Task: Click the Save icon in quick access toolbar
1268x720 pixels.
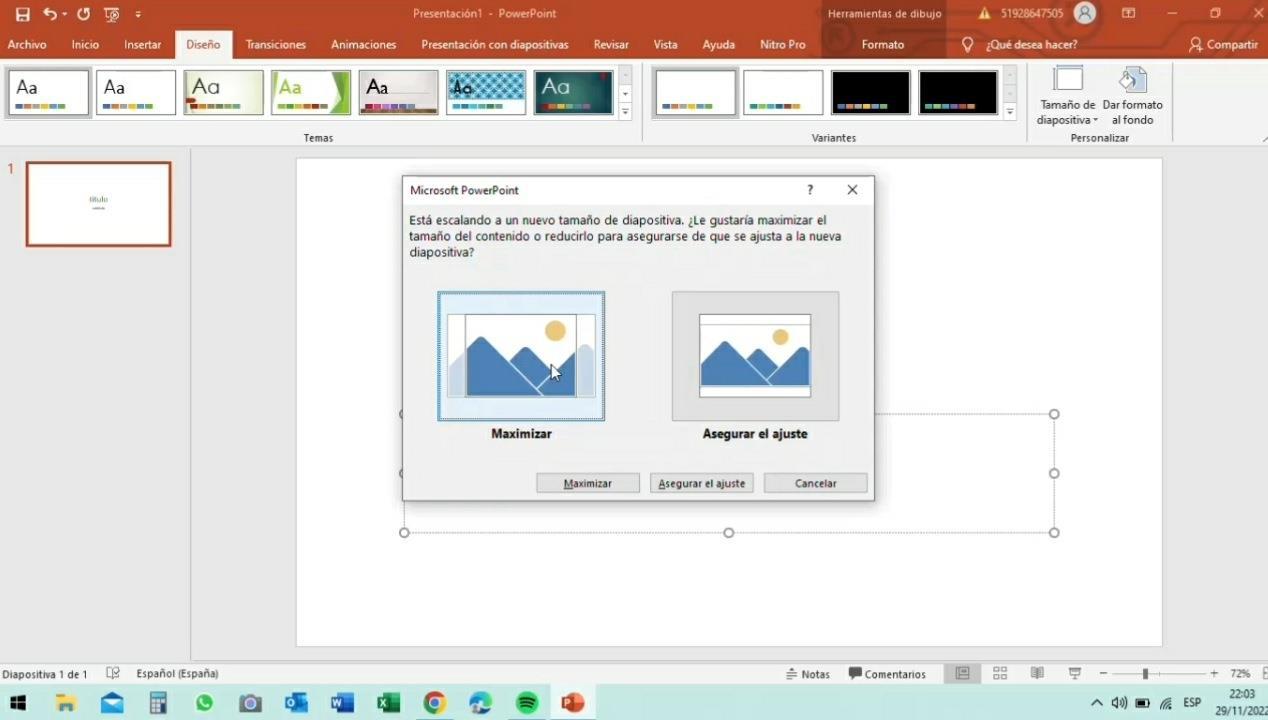Action: [x=22, y=14]
